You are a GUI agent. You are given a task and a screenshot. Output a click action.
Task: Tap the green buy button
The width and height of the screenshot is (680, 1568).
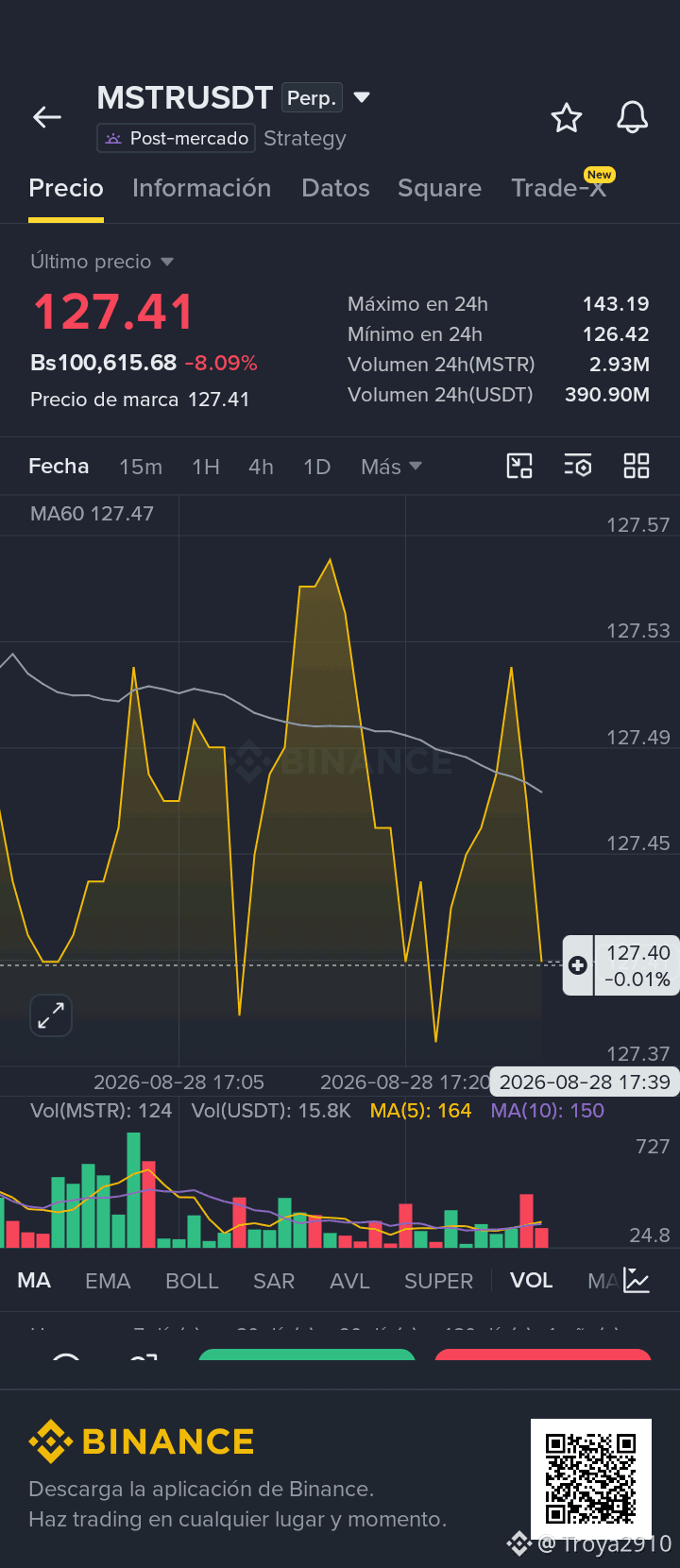(x=307, y=1355)
